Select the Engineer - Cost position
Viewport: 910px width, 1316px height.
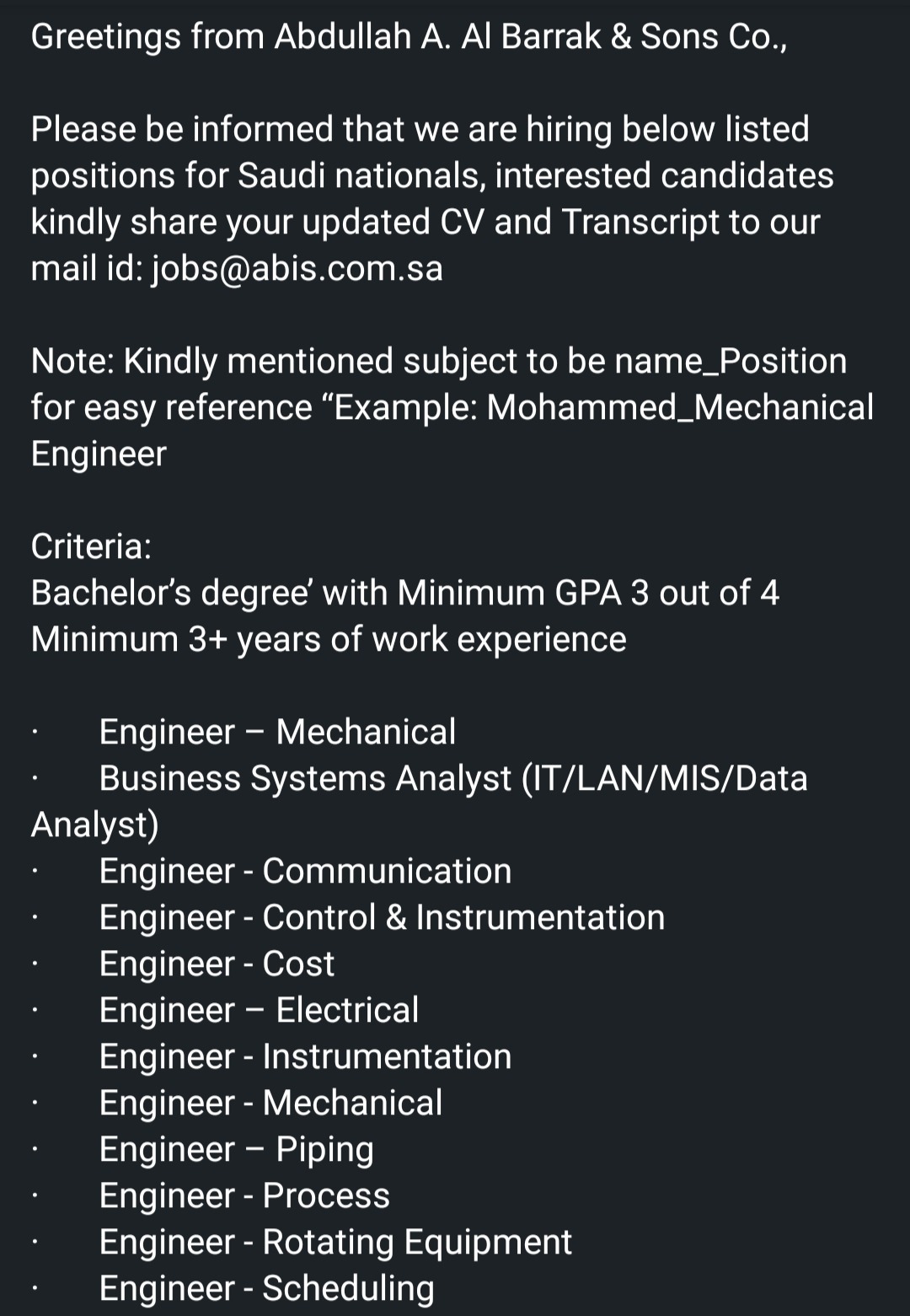coord(217,964)
